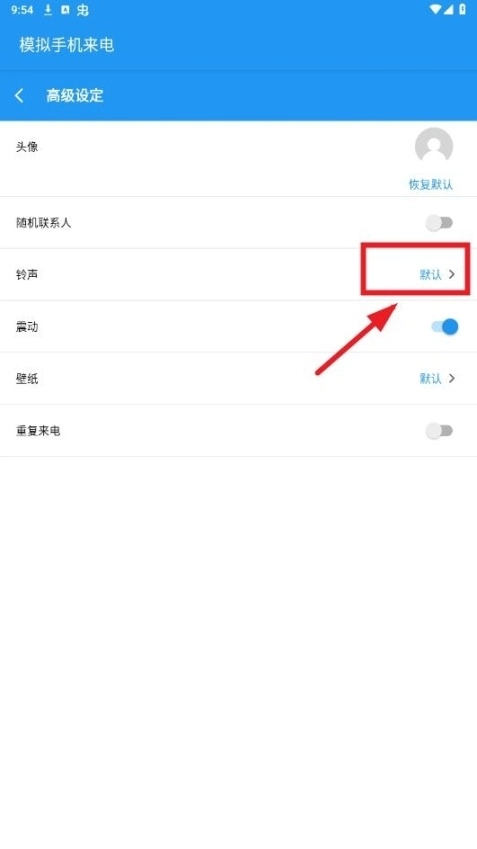Tap 默认 value in the 壁纸 row
The width and height of the screenshot is (477, 849).
430,378
